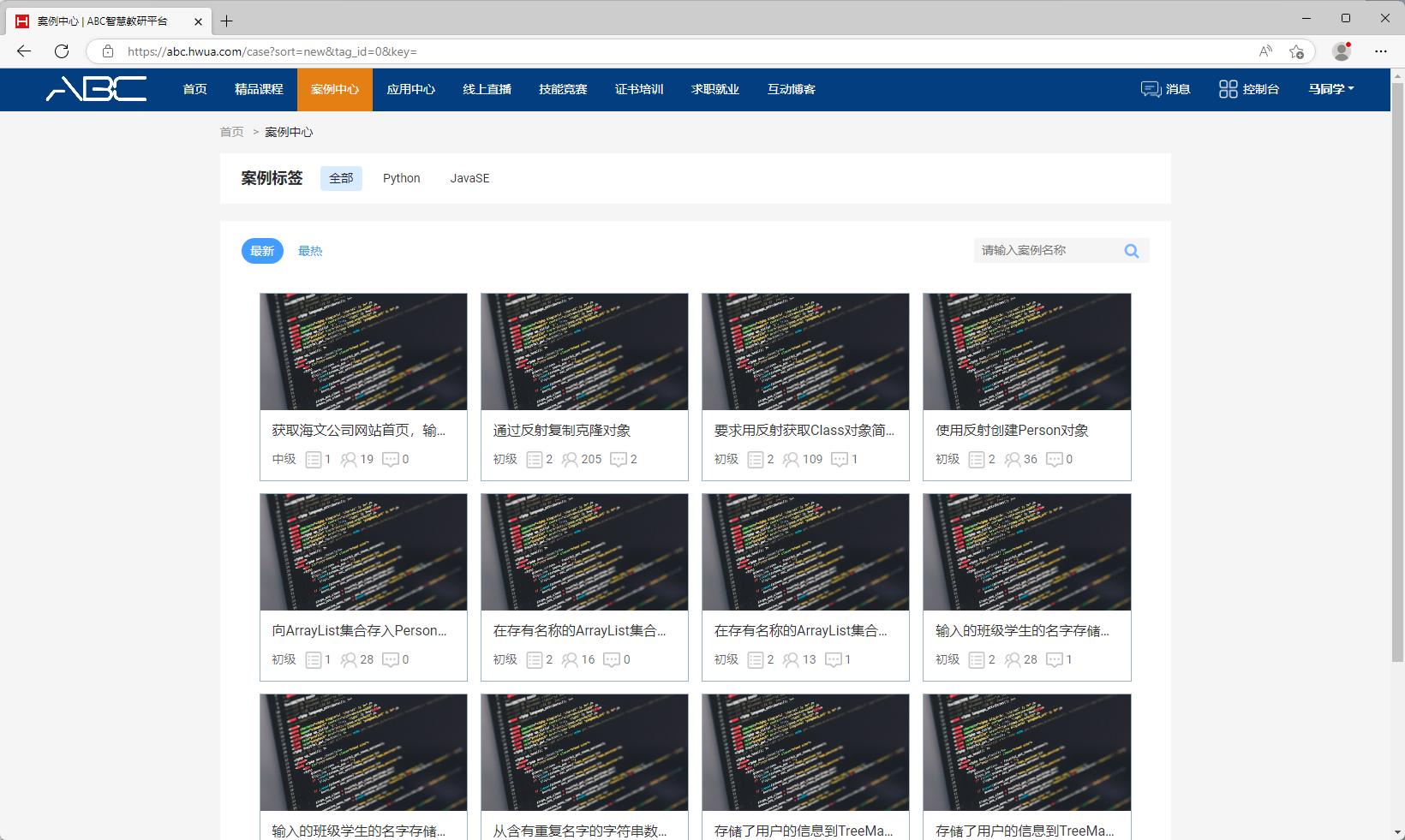Click the 案例标签 heading text
Viewport: 1405px width, 840px height.
[272, 178]
